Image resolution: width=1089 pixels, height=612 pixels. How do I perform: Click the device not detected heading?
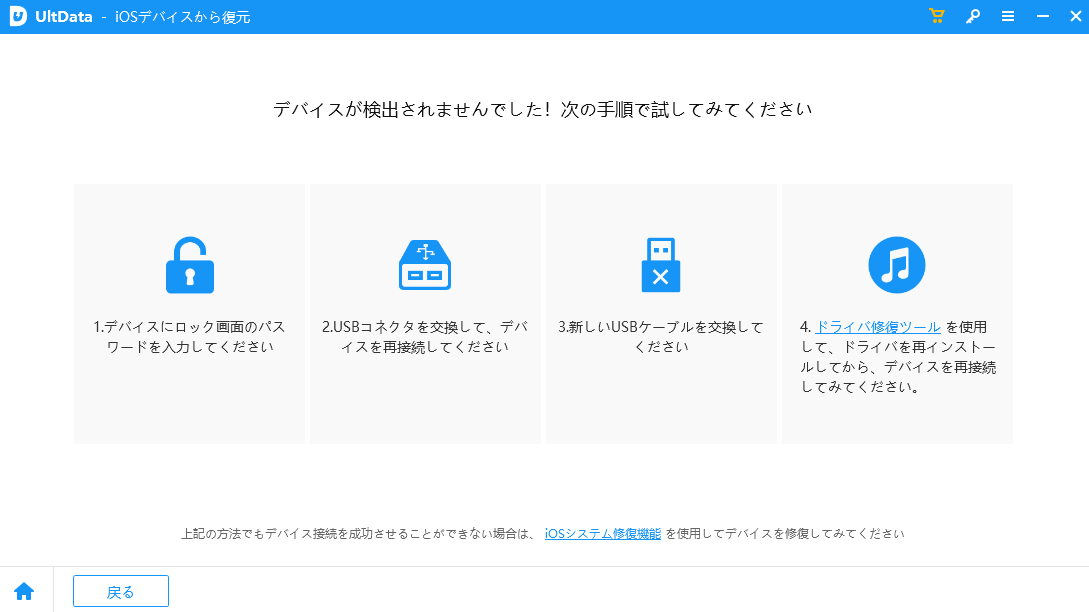[x=543, y=110]
